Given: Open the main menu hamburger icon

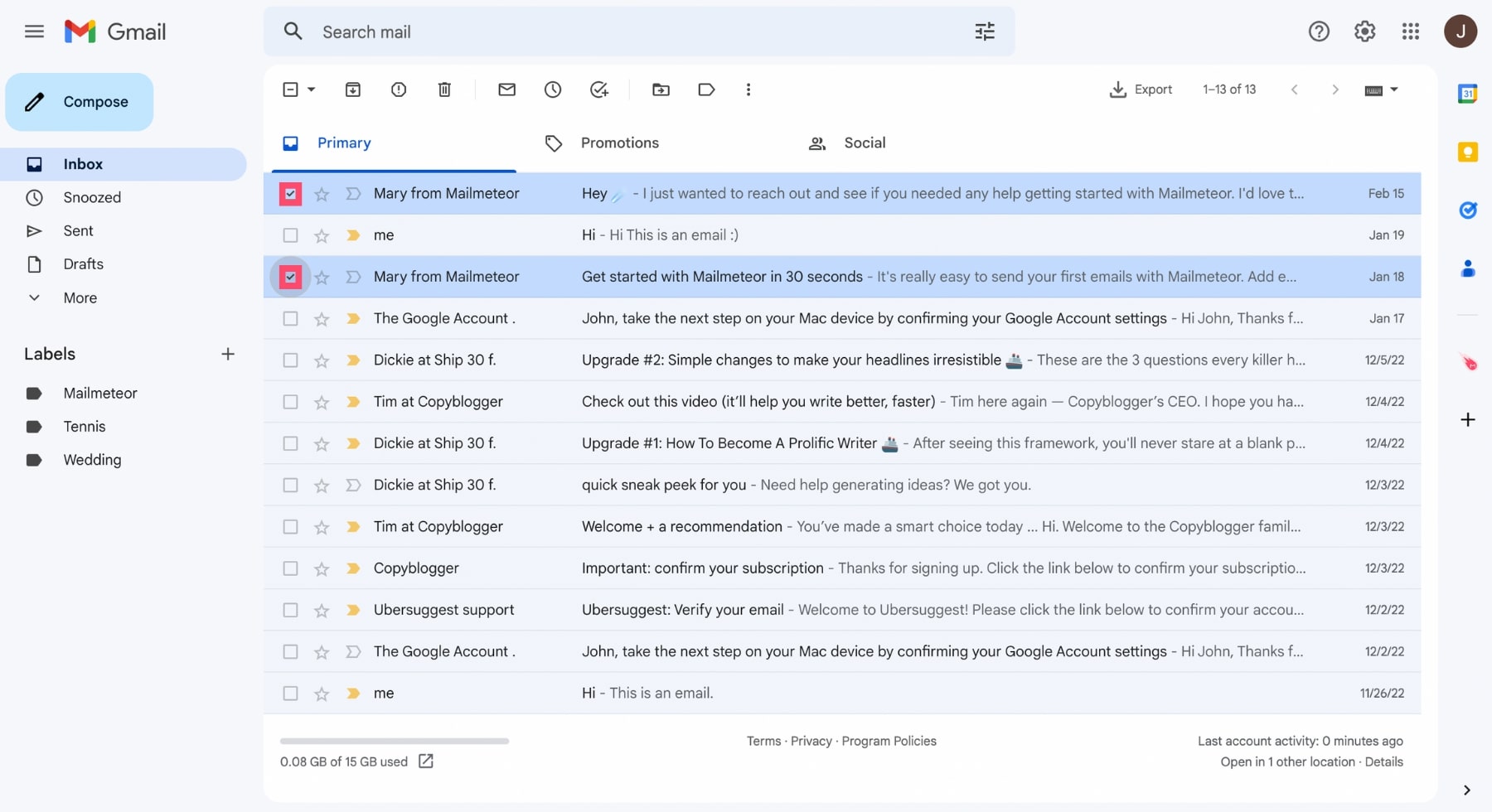Looking at the screenshot, I should pyautogui.click(x=34, y=31).
